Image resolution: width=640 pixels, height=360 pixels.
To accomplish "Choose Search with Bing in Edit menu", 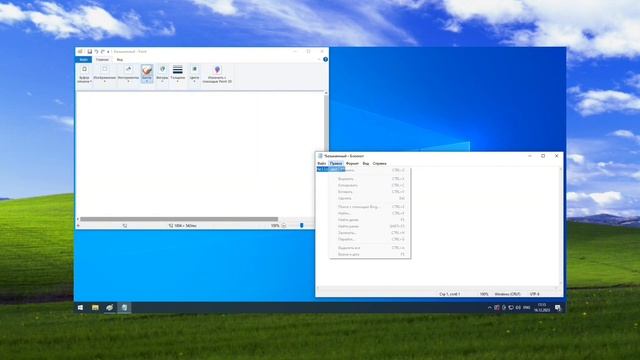I will click(x=370, y=207).
